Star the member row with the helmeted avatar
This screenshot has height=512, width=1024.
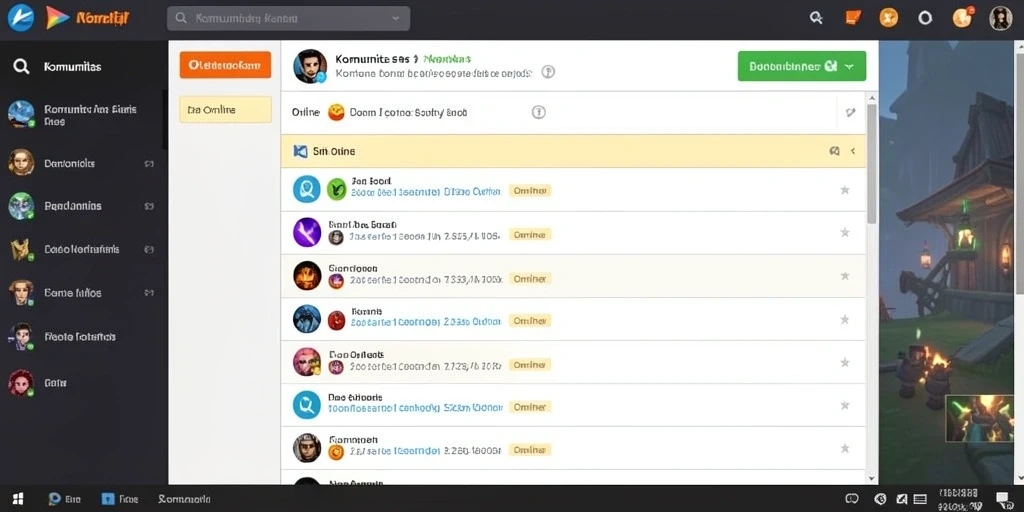844,449
